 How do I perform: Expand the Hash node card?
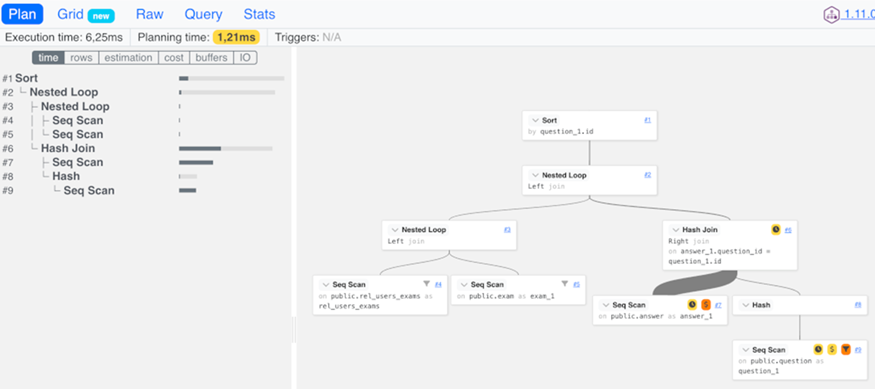pyautogui.click(x=745, y=305)
